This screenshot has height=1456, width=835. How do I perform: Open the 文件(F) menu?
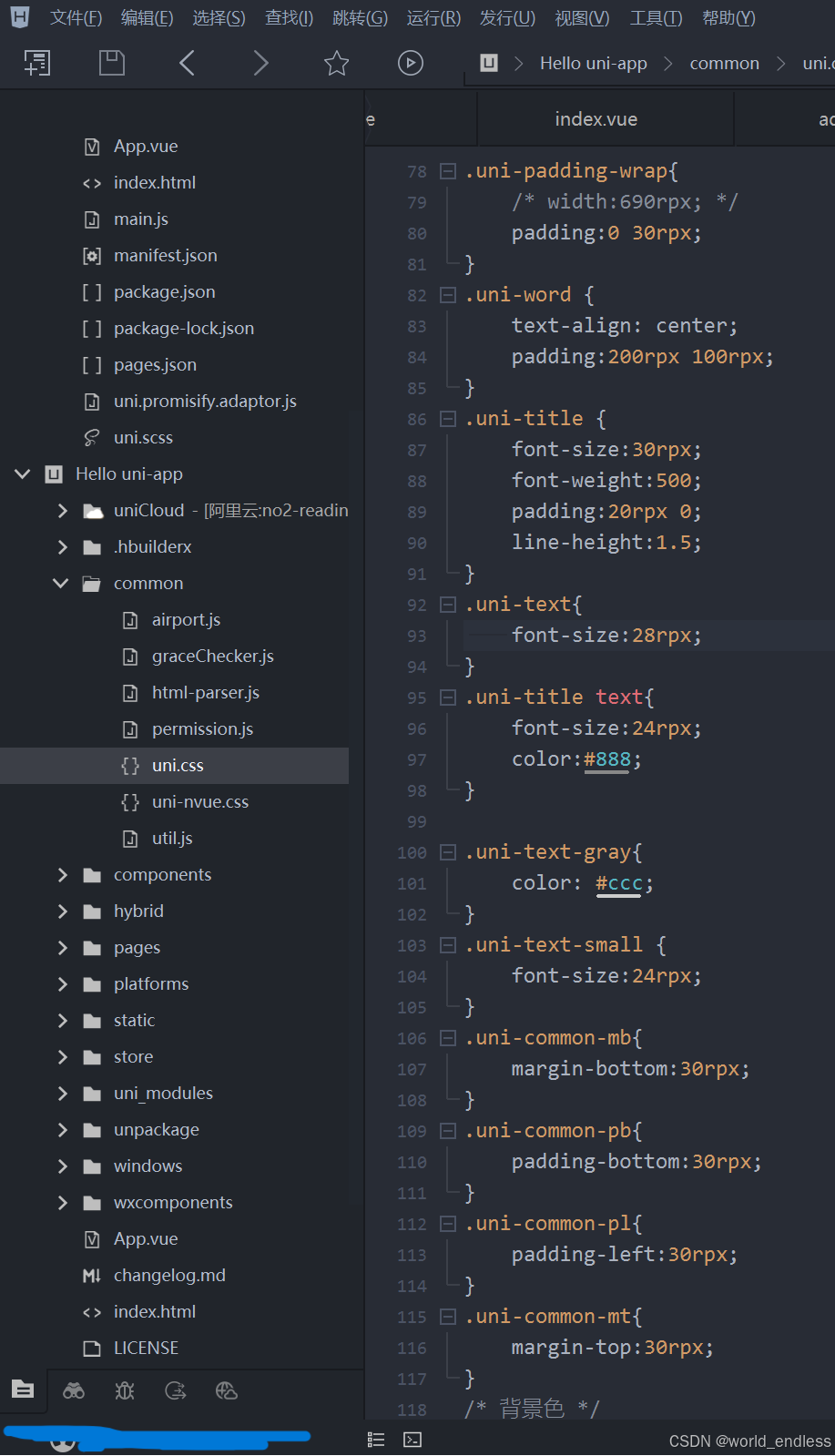coord(76,18)
